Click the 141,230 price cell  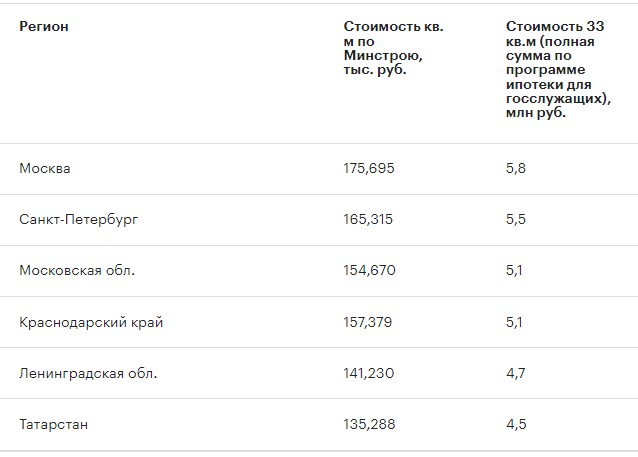[x=369, y=373]
